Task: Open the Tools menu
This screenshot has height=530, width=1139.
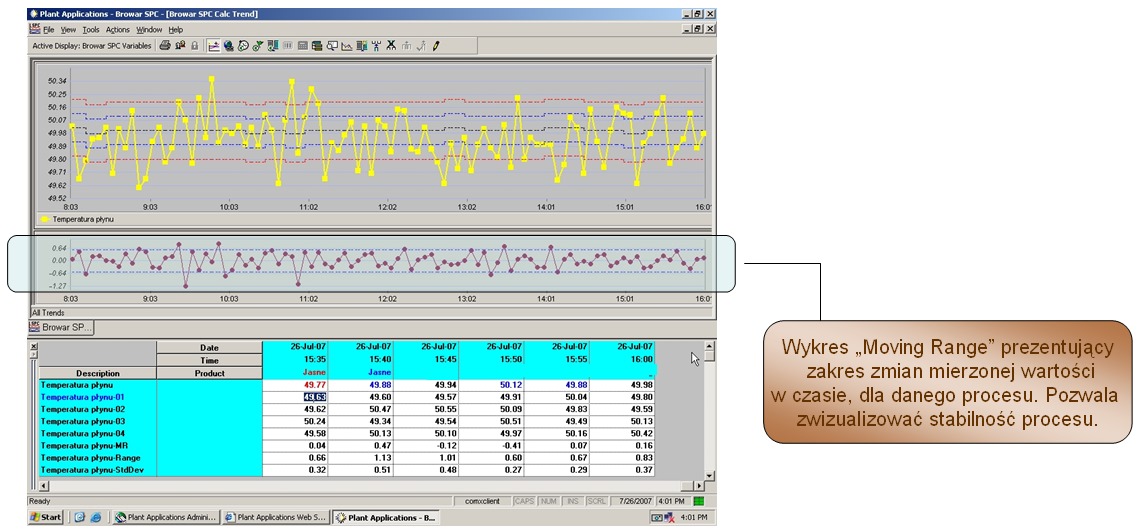Action: [x=91, y=30]
